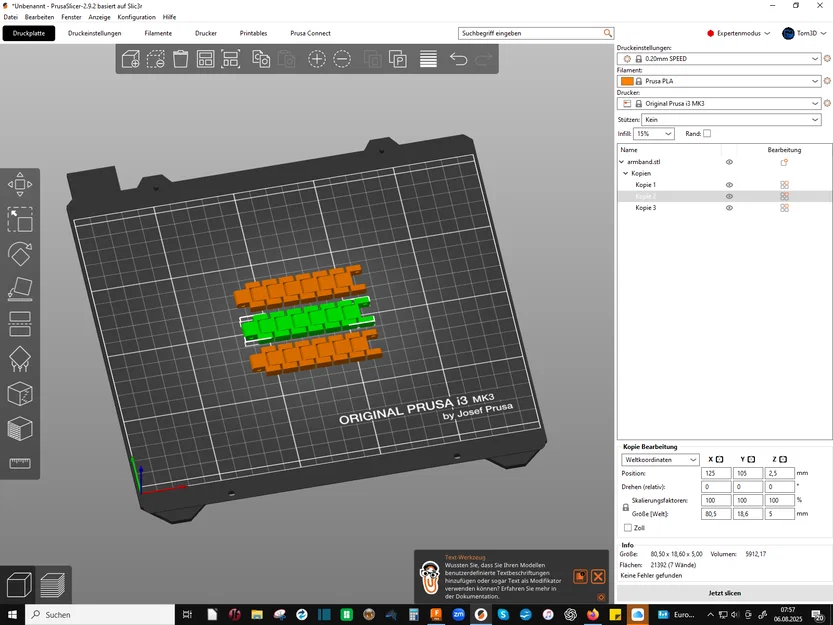Toggle visibility of Kopie 1
Viewport: 833px width, 625px height.
pos(729,185)
